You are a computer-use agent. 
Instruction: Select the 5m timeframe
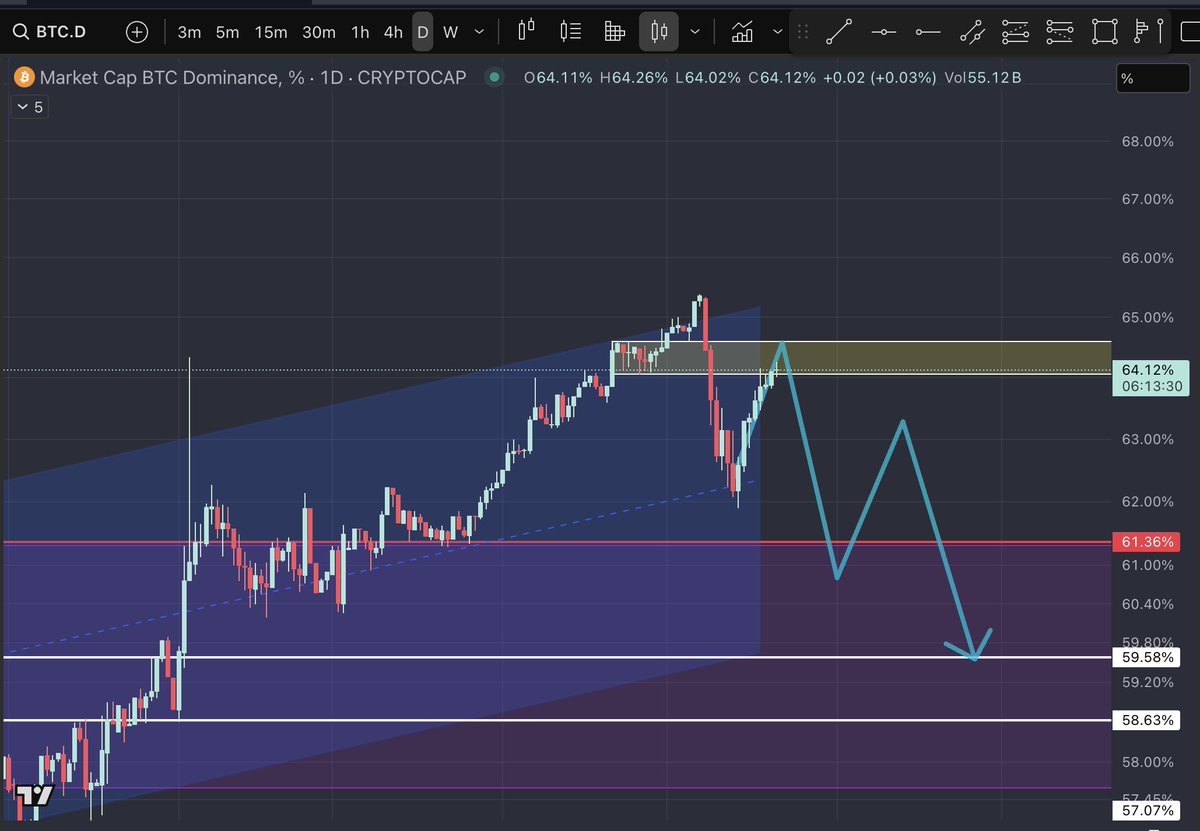click(227, 32)
